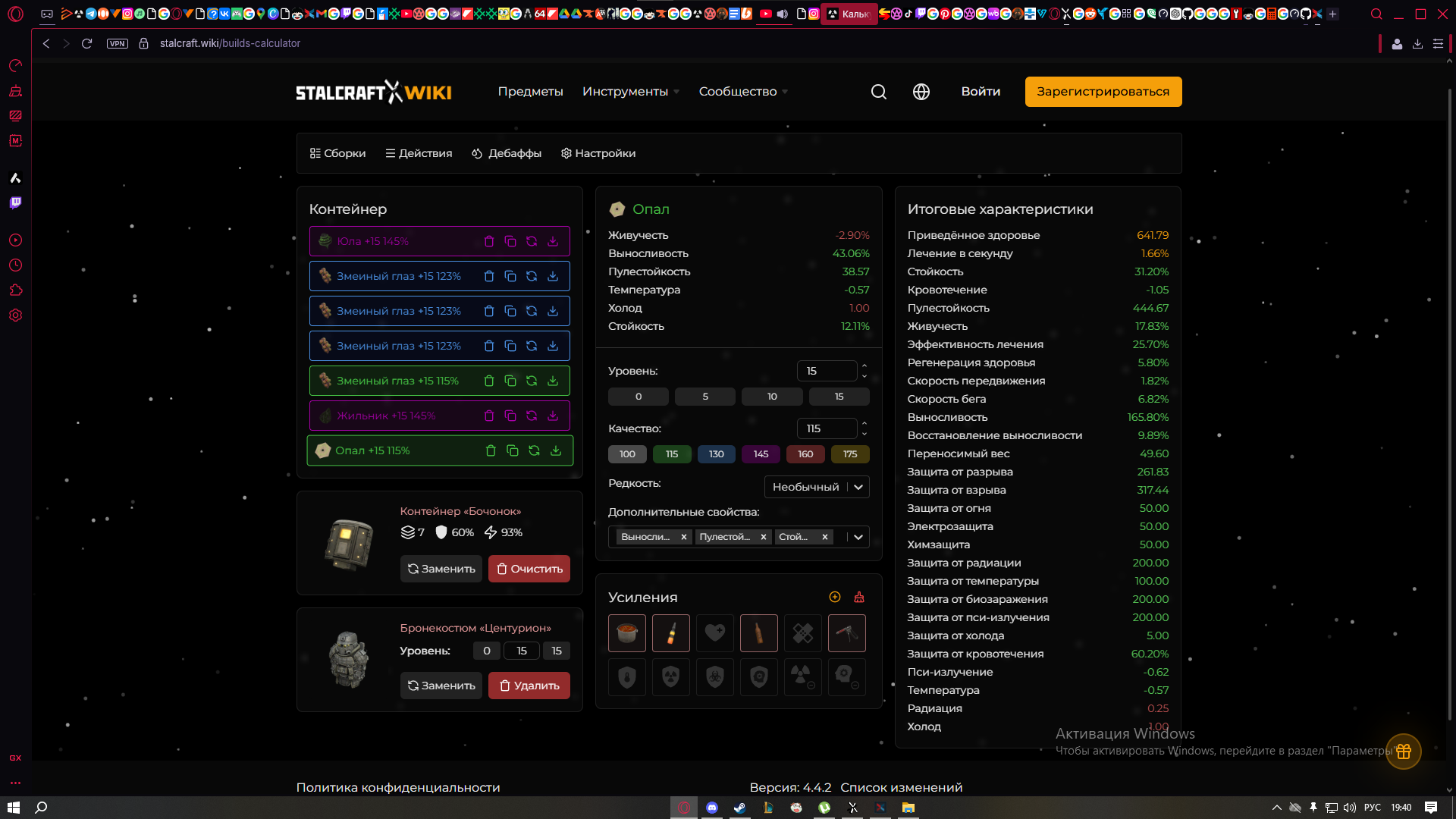This screenshot has width=1456, height=819.
Task: Toggle the biohazard shield boost slot
Action: pos(714,677)
